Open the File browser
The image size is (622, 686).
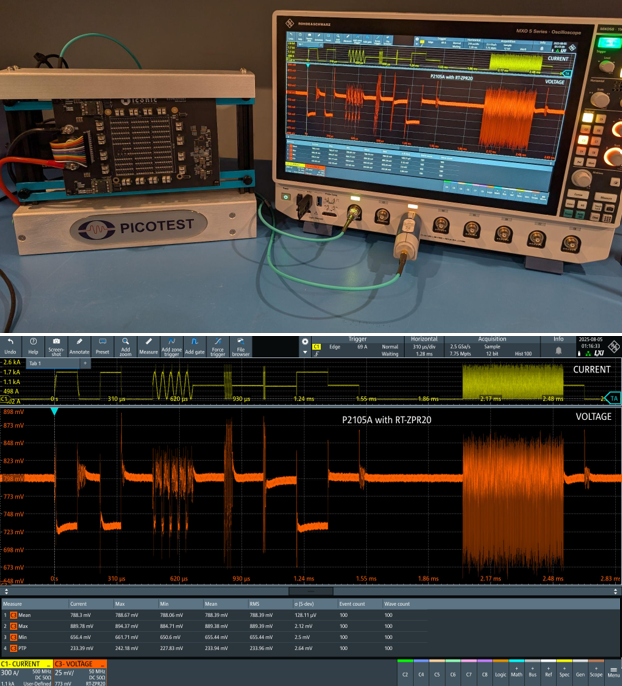point(240,346)
